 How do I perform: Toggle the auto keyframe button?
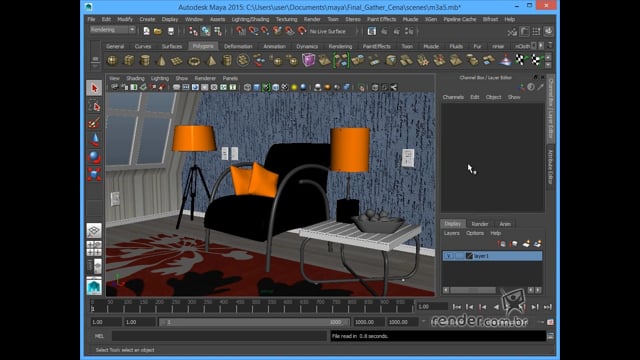550,322
